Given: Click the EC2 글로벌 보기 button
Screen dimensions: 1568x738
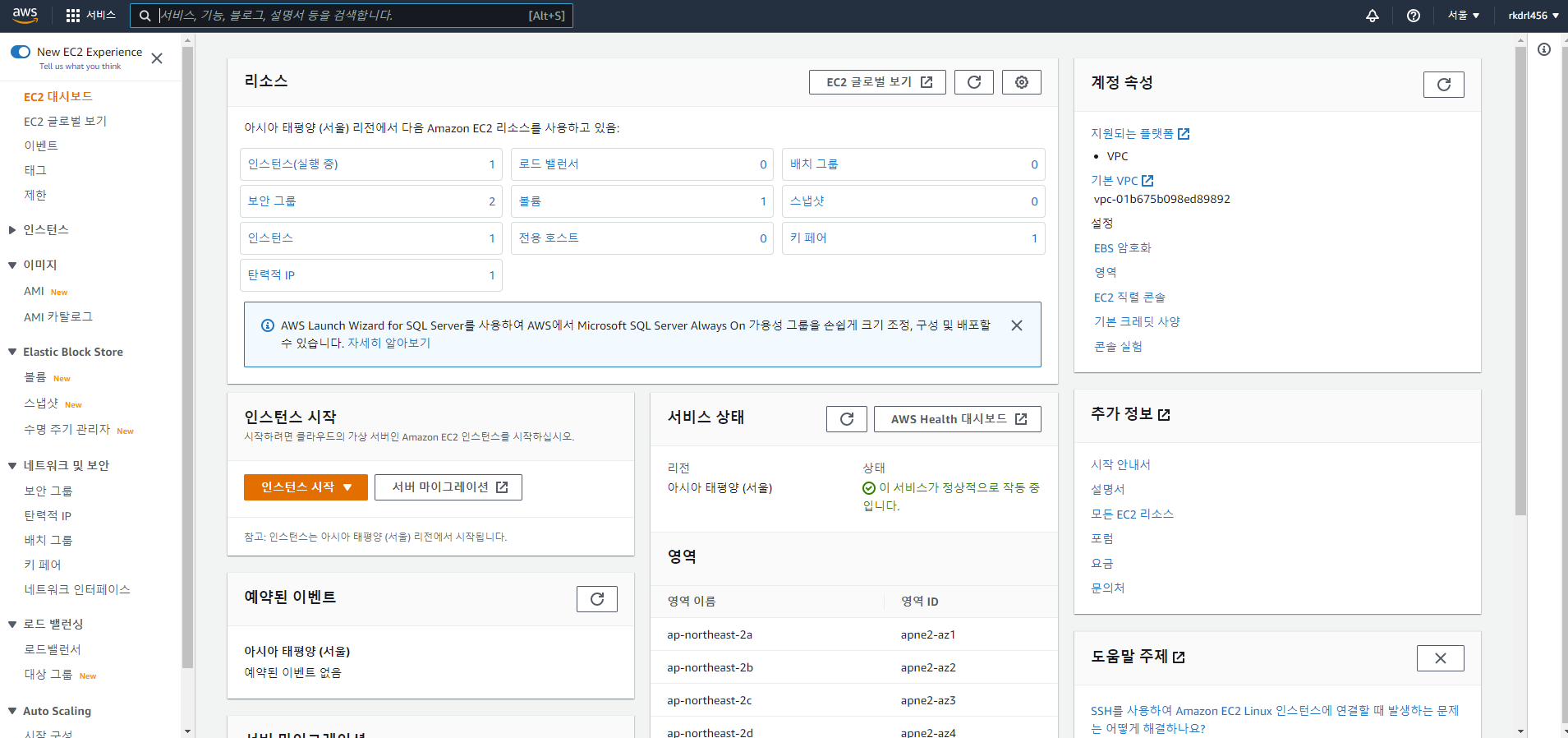Looking at the screenshot, I should click(x=877, y=82).
